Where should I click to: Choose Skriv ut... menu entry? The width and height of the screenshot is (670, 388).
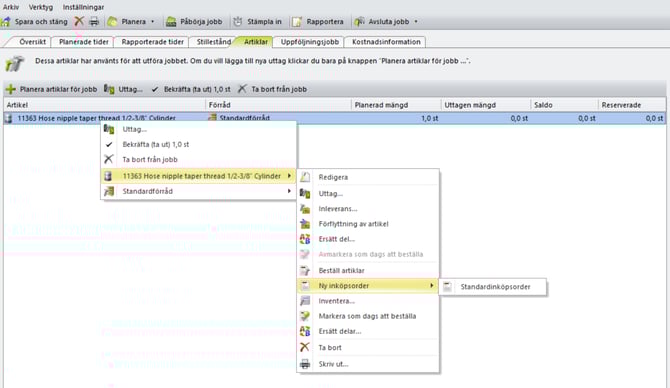click(x=368, y=364)
